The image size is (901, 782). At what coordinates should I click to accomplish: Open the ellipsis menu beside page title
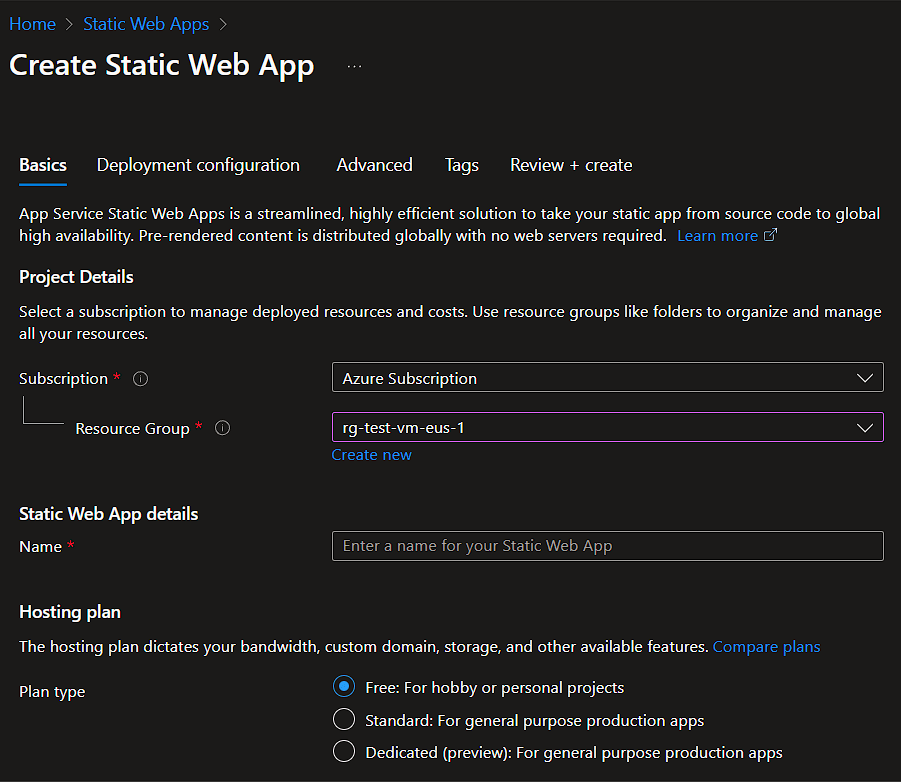coord(354,66)
